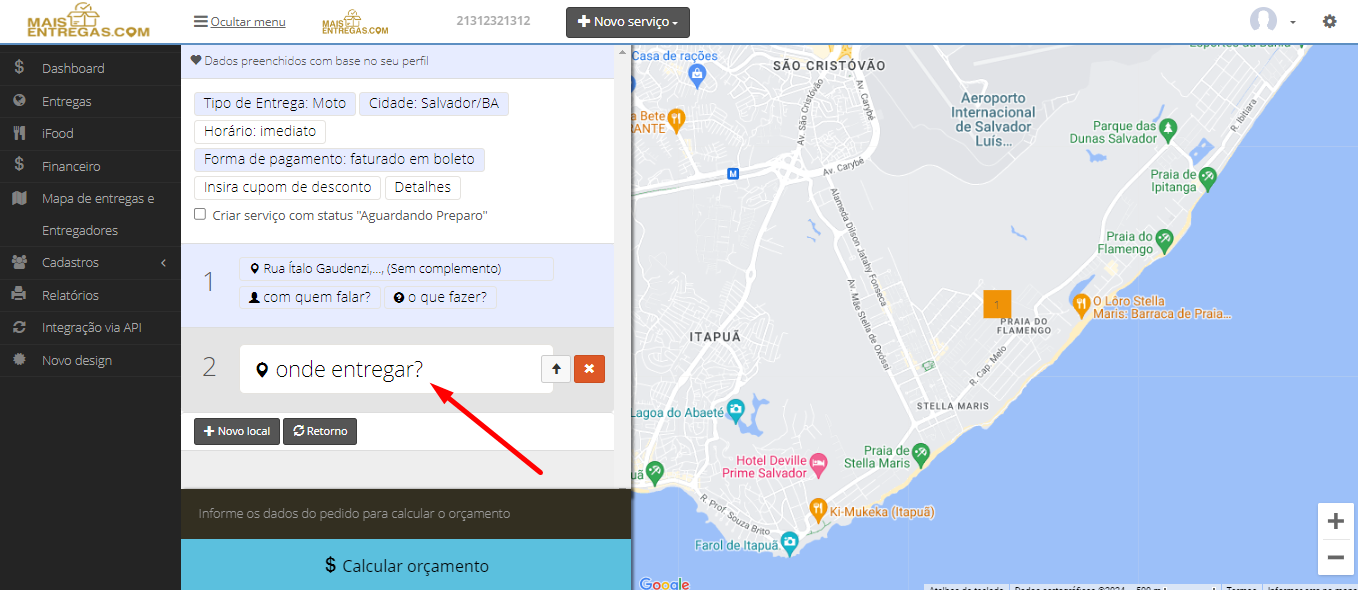Click the Ki-Mukeka restaurant pin
The image size is (1358, 590).
coord(817,509)
